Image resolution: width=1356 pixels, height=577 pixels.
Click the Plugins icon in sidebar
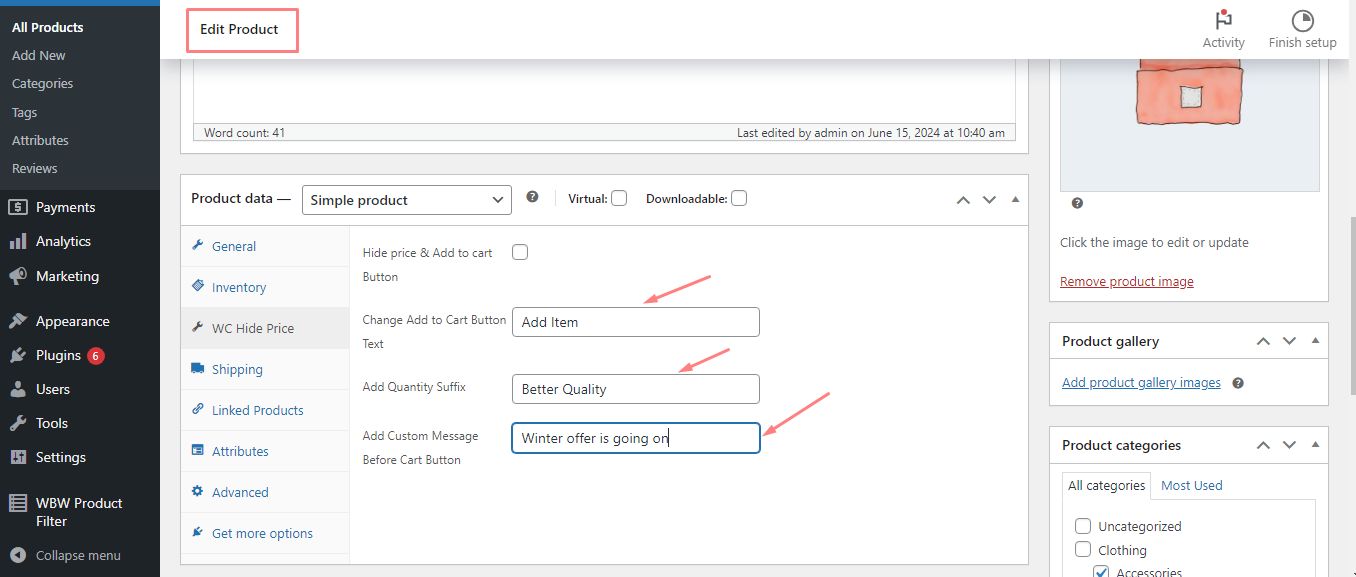coord(17,355)
